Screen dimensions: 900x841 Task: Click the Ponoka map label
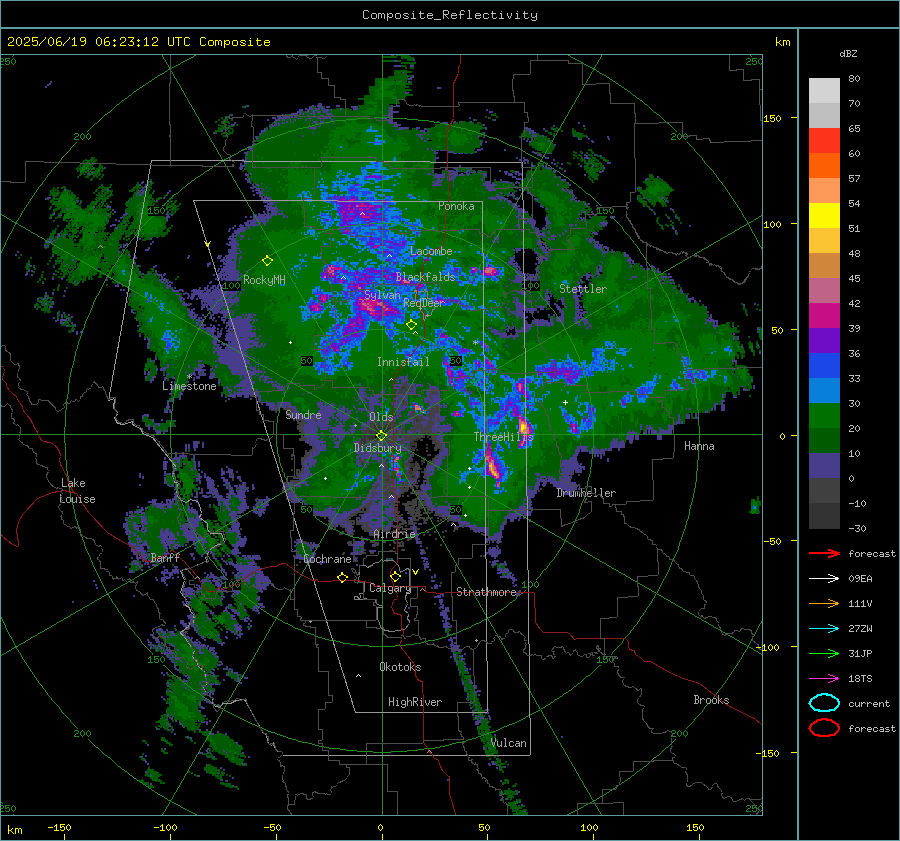456,206
